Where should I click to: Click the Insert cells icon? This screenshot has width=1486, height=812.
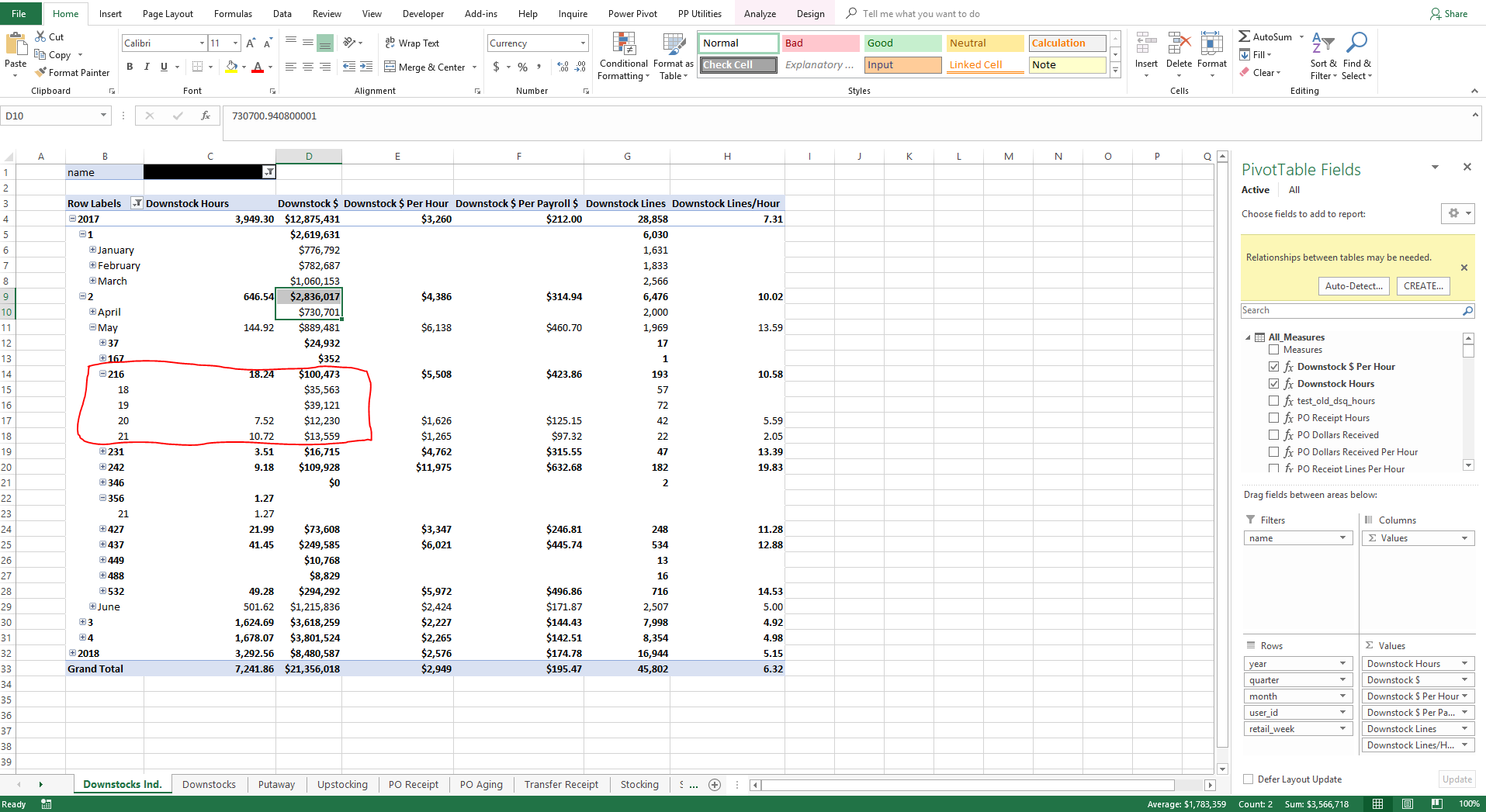coord(1146,44)
